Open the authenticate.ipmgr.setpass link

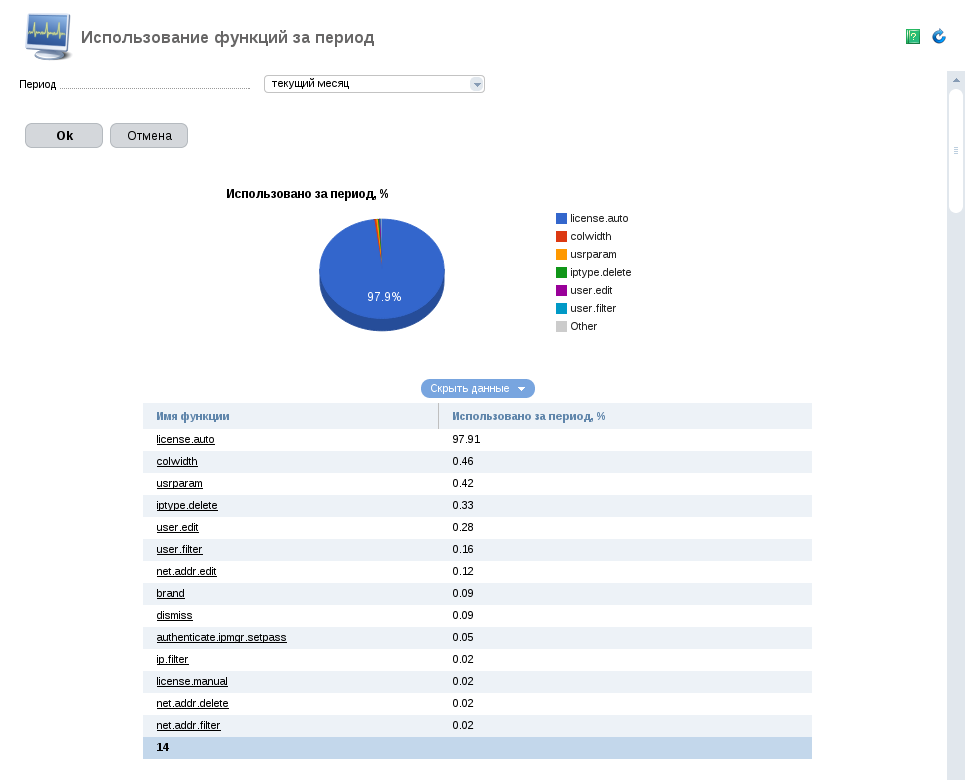(x=221, y=638)
